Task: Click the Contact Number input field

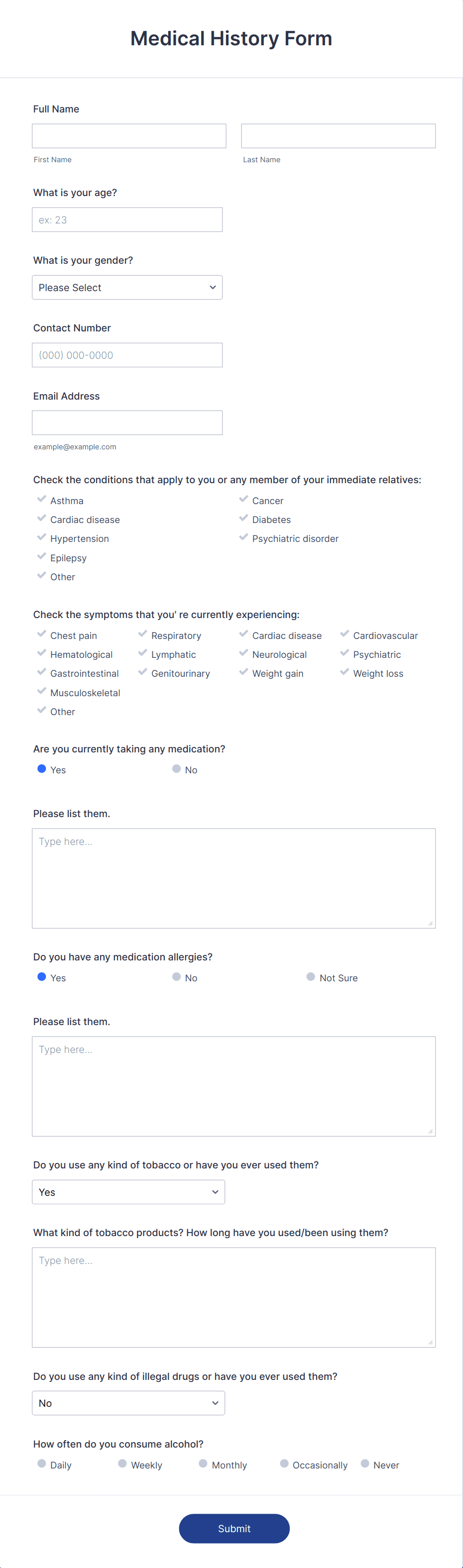Action: [127, 355]
